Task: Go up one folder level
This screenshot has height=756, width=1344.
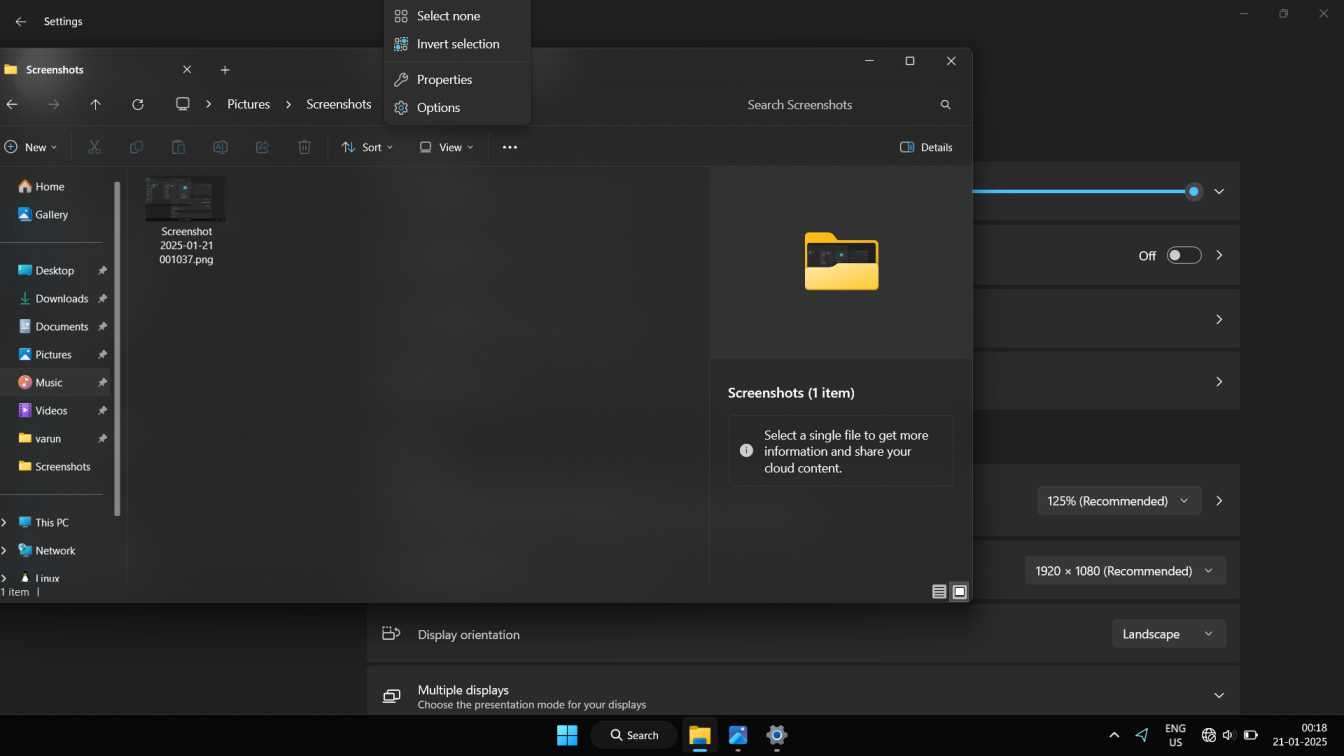Action: (95, 104)
